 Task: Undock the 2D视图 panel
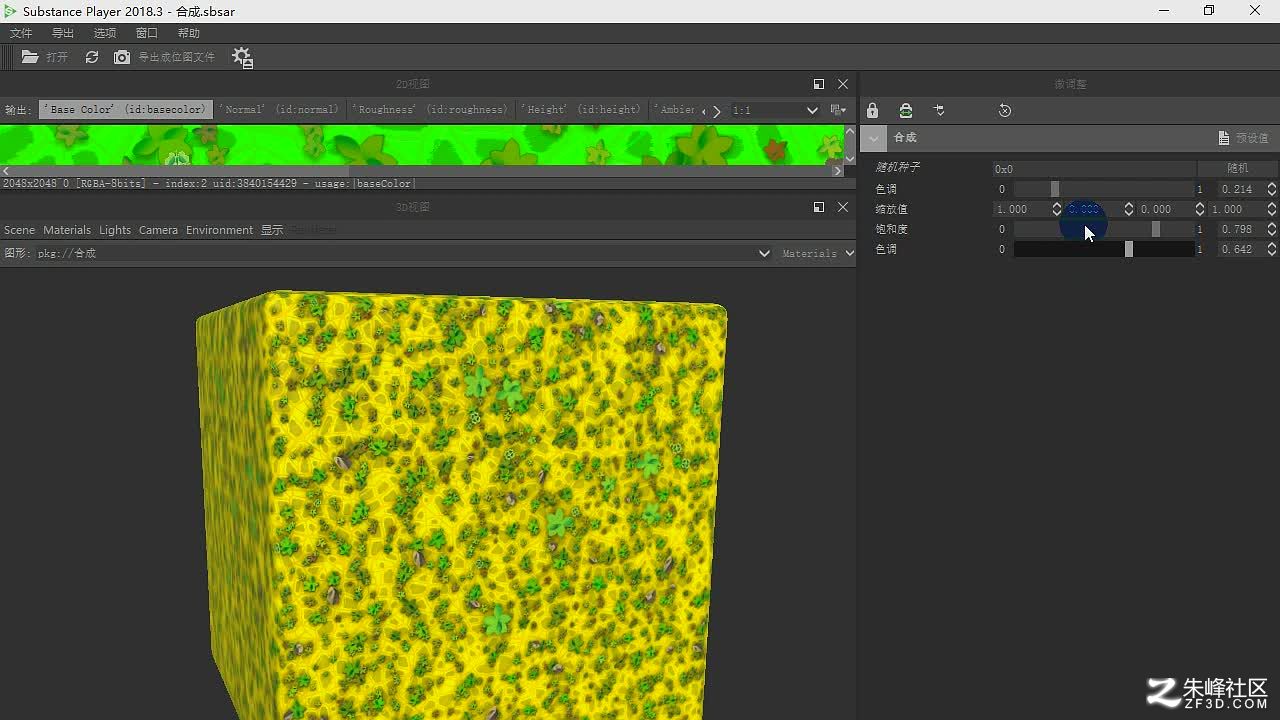tap(819, 84)
